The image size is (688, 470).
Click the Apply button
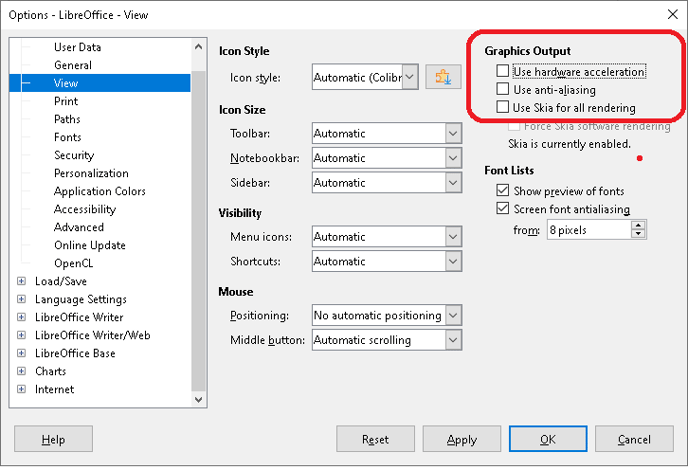point(462,439)
